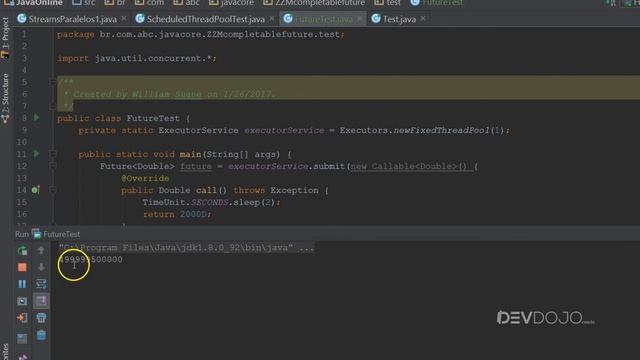Open ScheduledThreadPoolTest.java tab
The height and width of the screenshot is (360, 640).
(x=205, y=19)
